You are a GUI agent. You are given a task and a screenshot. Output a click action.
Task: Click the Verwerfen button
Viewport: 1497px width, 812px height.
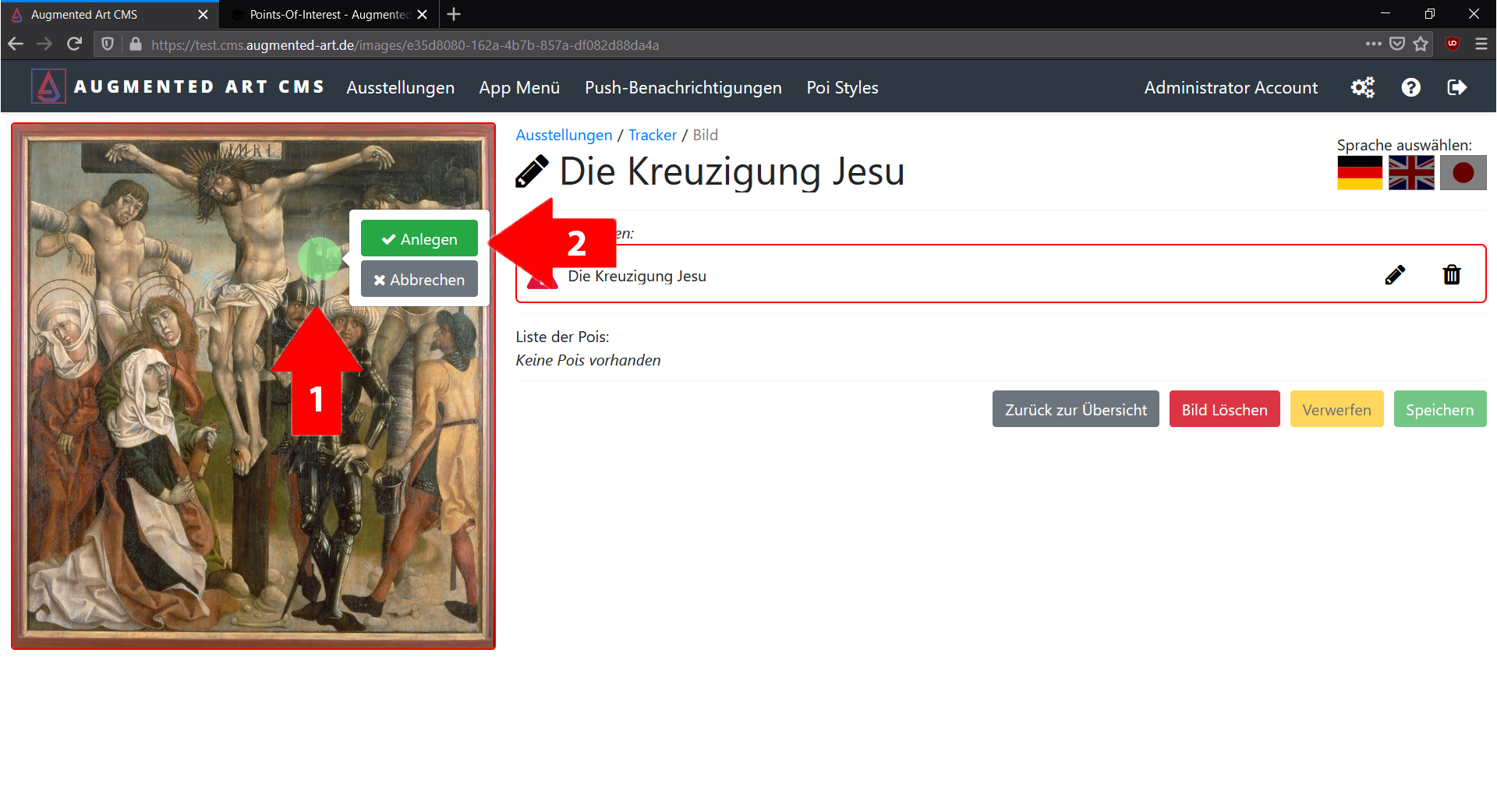tap(1336, 409)
